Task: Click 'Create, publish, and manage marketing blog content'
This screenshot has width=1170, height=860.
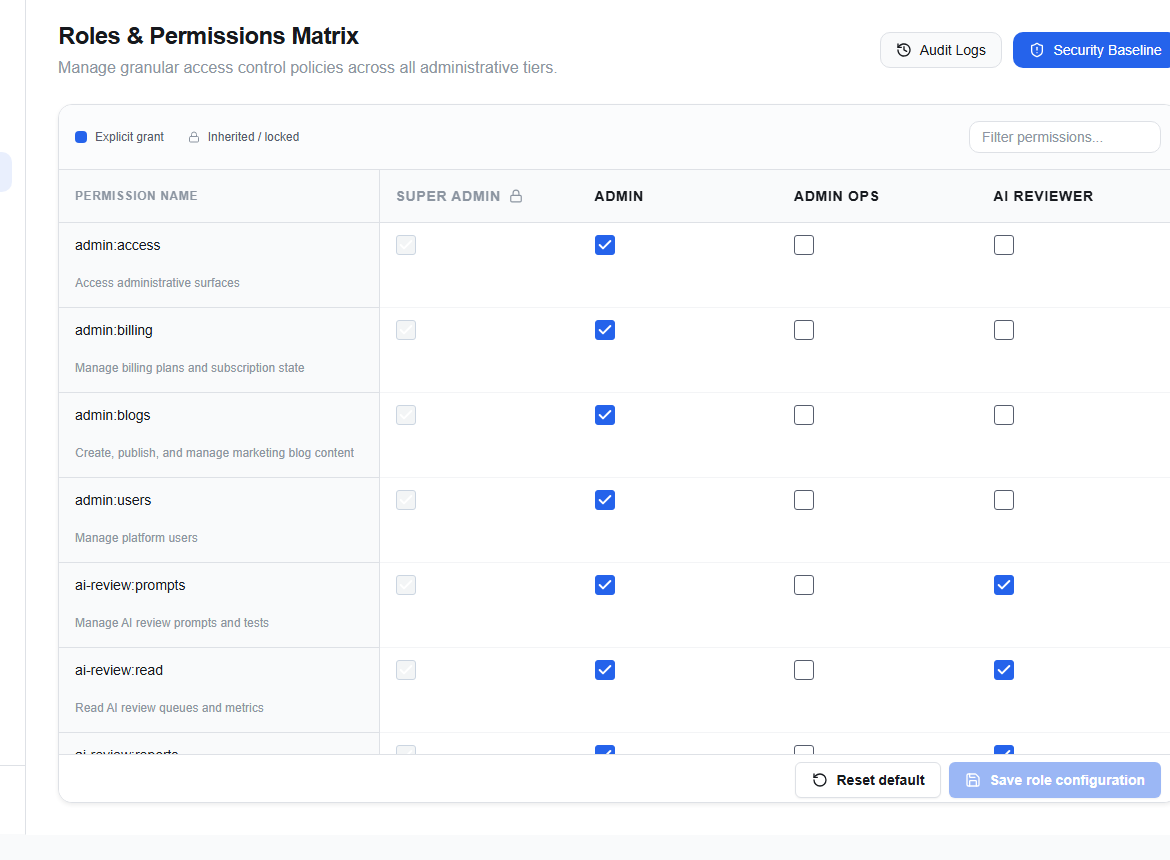Action: click(x=215, y=453)
